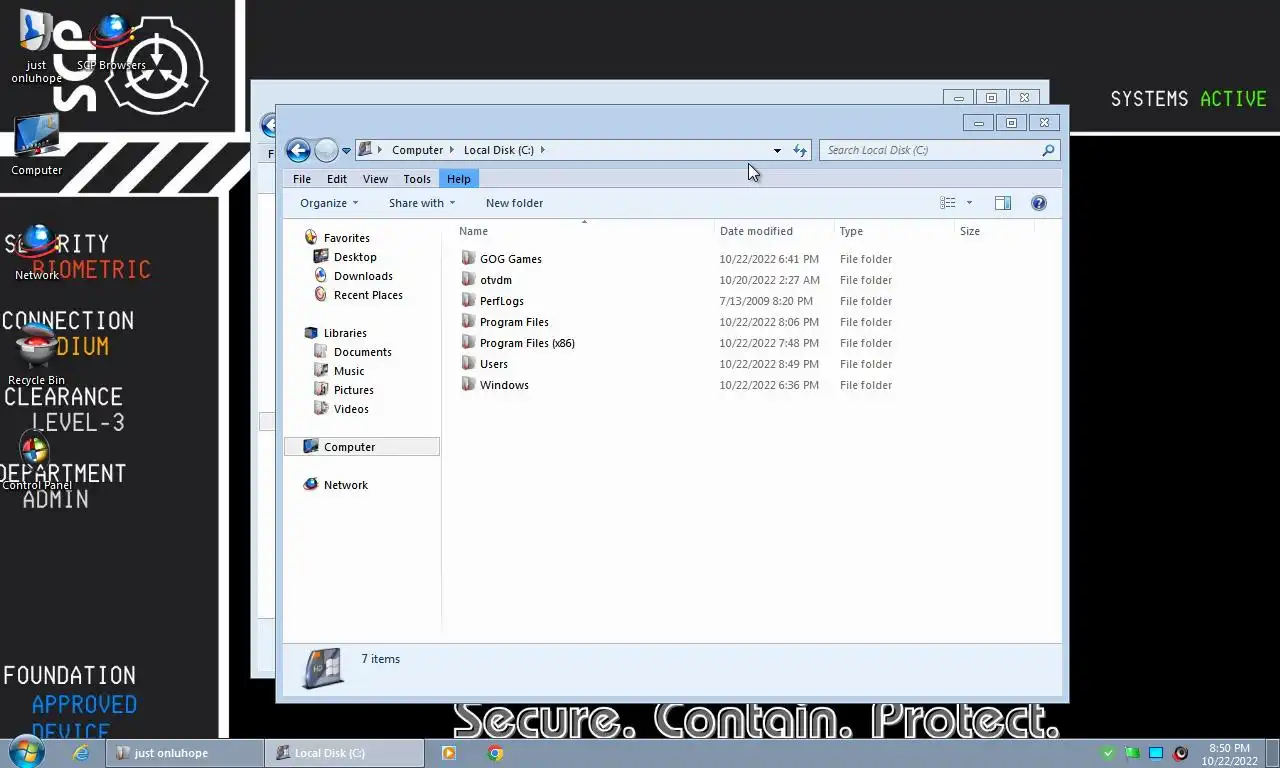Select Libraries in navigation pane

(x=345, y=333)
